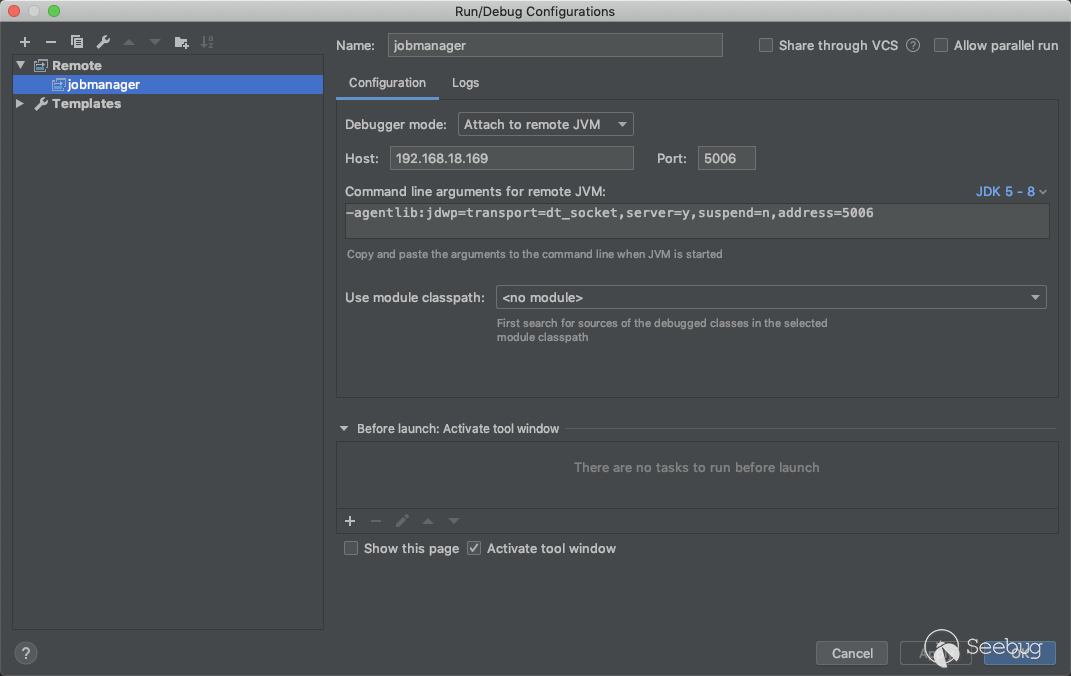
Task: Collapse the Before launch section
Action: click(x=344, y=429)
